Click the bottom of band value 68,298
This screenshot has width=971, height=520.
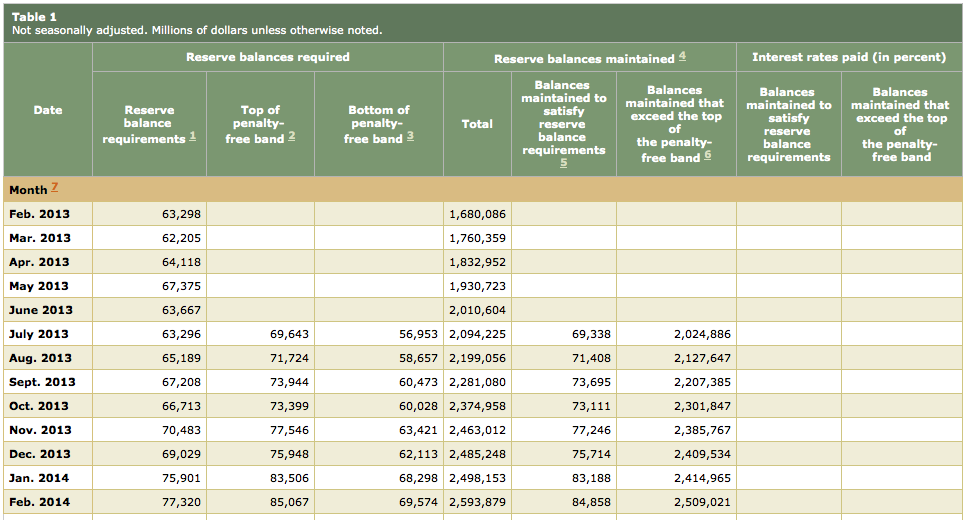click(x=418, y=479)
